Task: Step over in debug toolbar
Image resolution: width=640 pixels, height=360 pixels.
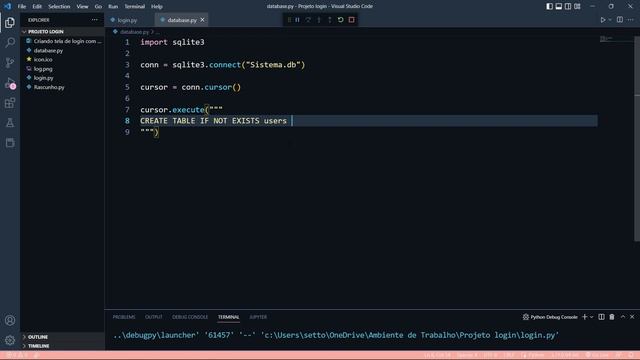Action: pos(308,20)
